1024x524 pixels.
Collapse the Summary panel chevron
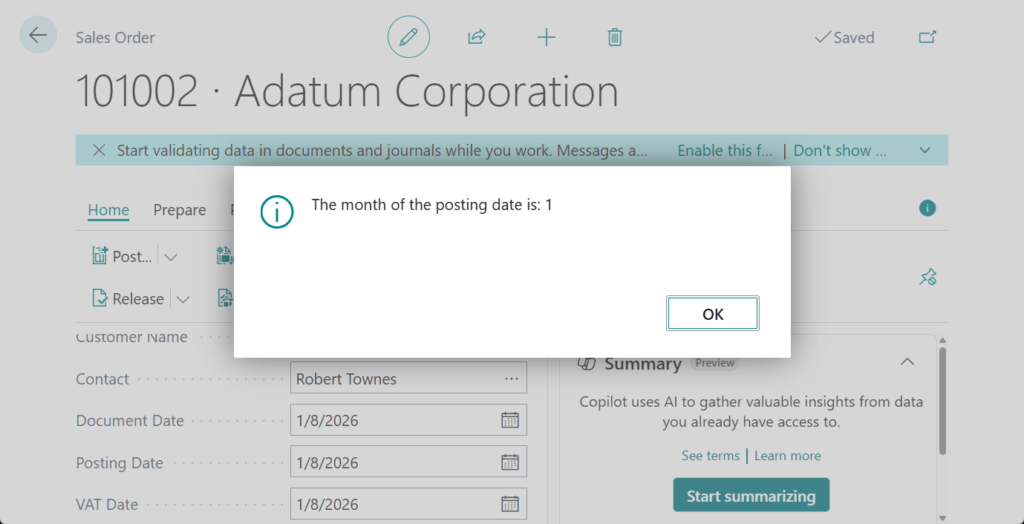(x=907, y=362)
